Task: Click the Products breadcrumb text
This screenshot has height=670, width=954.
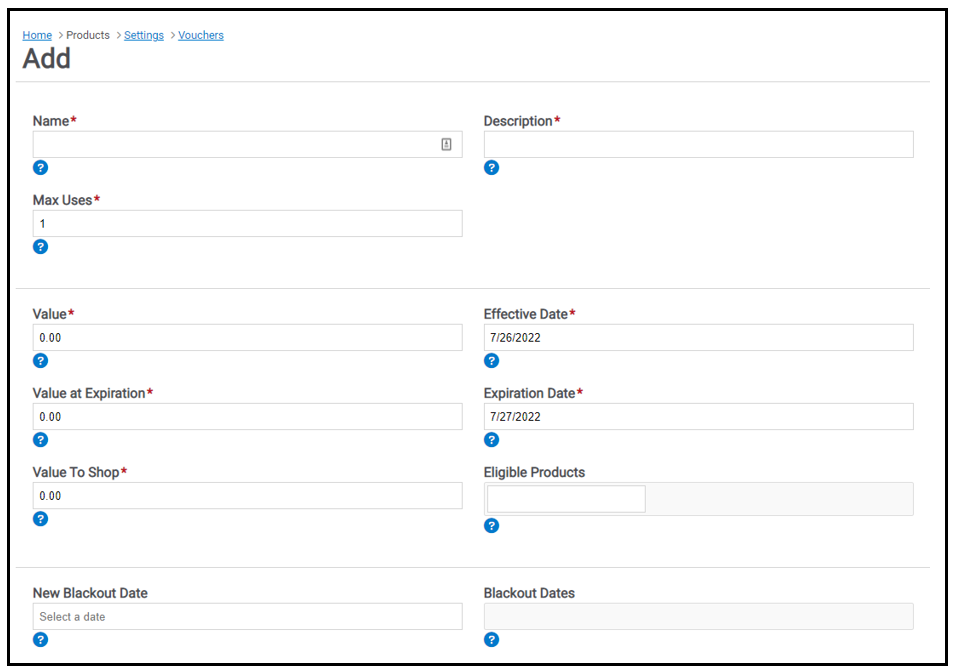Action: coord(88,35)
